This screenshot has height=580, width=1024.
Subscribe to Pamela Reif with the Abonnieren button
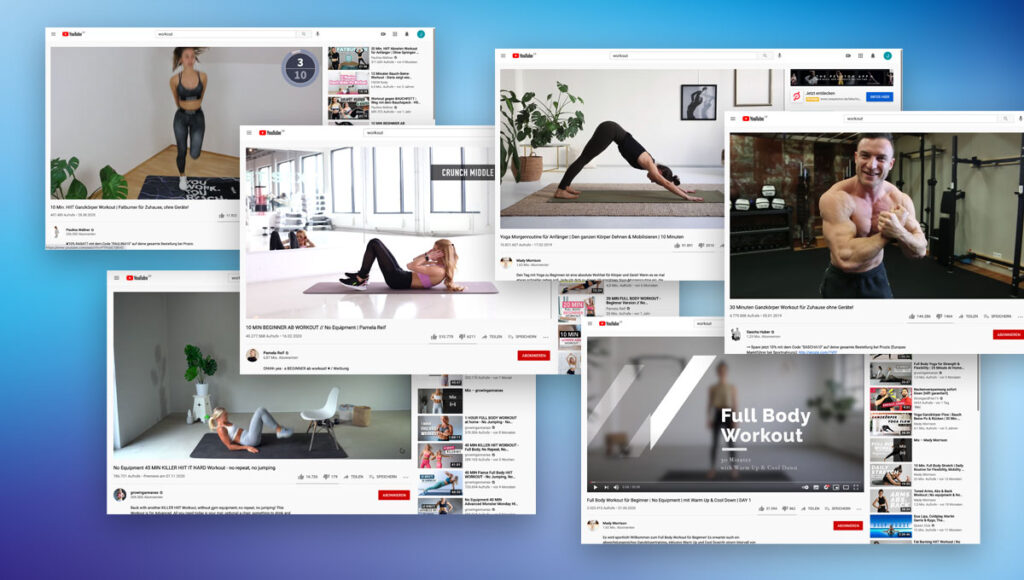[x=534, y=355]
